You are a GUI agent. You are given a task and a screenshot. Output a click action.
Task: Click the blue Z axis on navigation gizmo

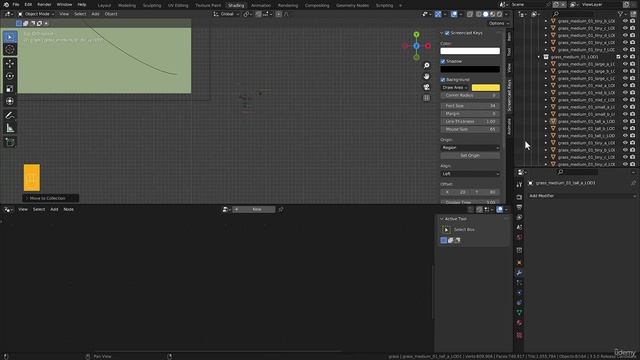[416, 46]
